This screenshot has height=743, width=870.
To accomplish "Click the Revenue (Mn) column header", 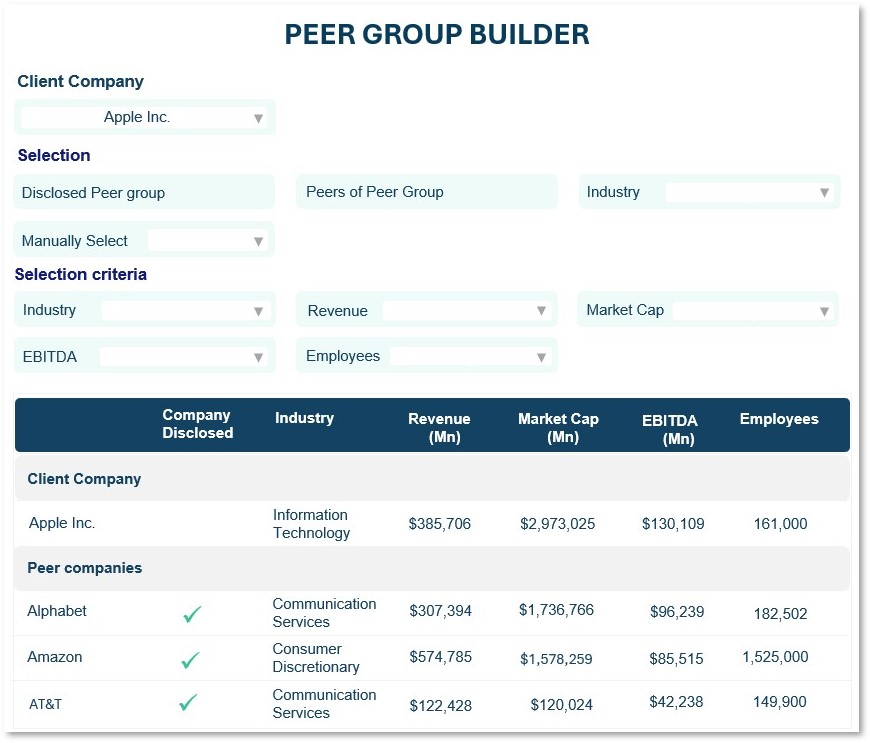I will point(439,428).
